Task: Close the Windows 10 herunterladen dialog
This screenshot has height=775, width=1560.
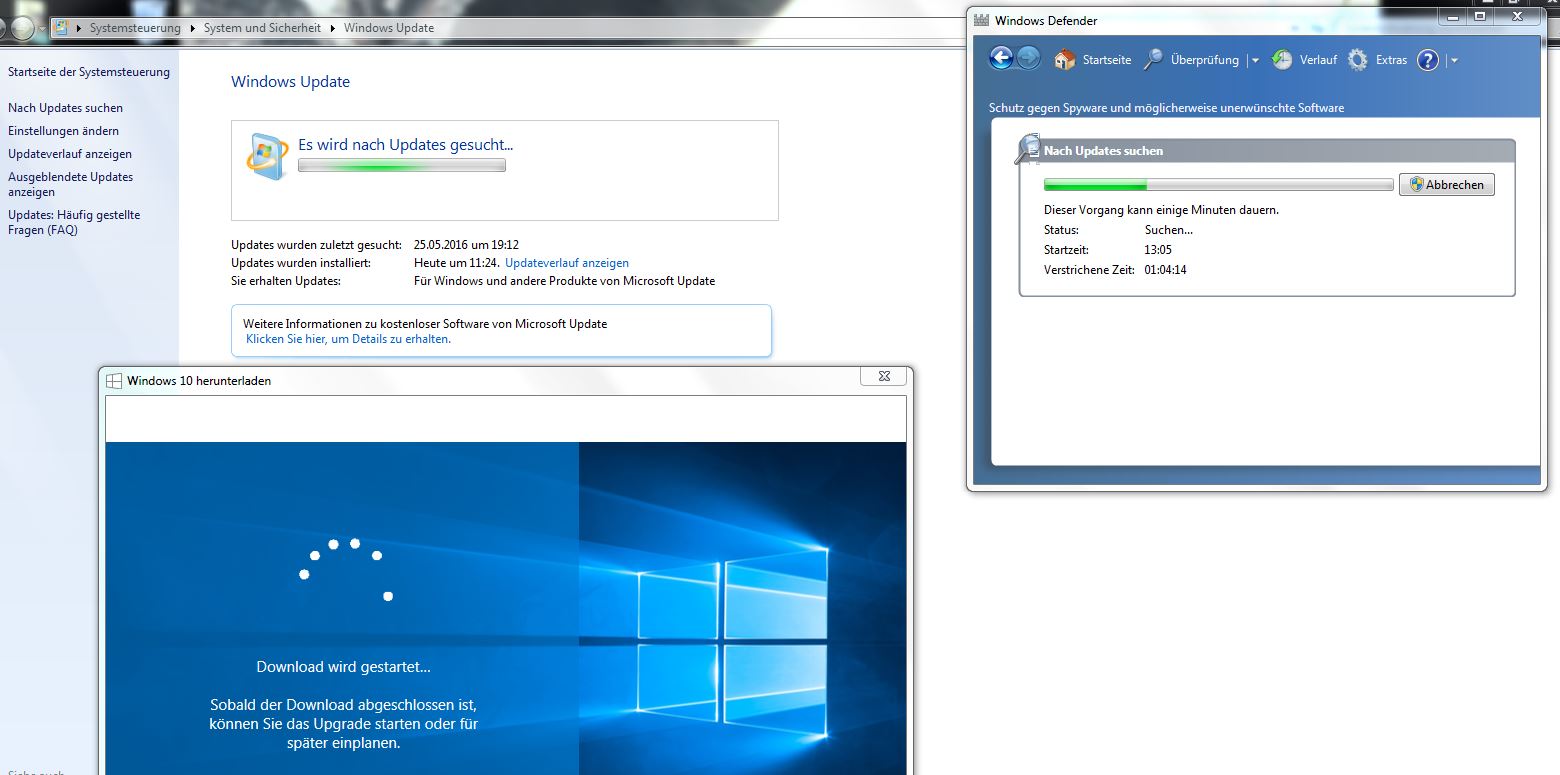Action: click(x=884, y=376)
